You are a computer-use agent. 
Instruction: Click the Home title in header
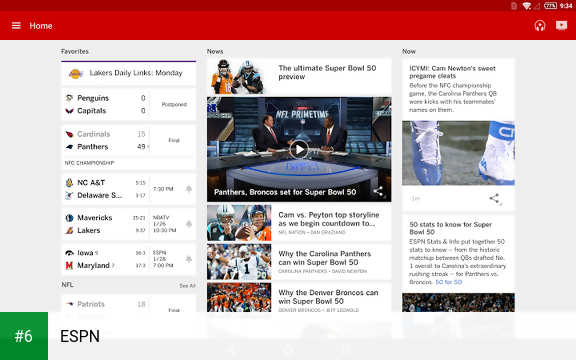tap(41, 26)
